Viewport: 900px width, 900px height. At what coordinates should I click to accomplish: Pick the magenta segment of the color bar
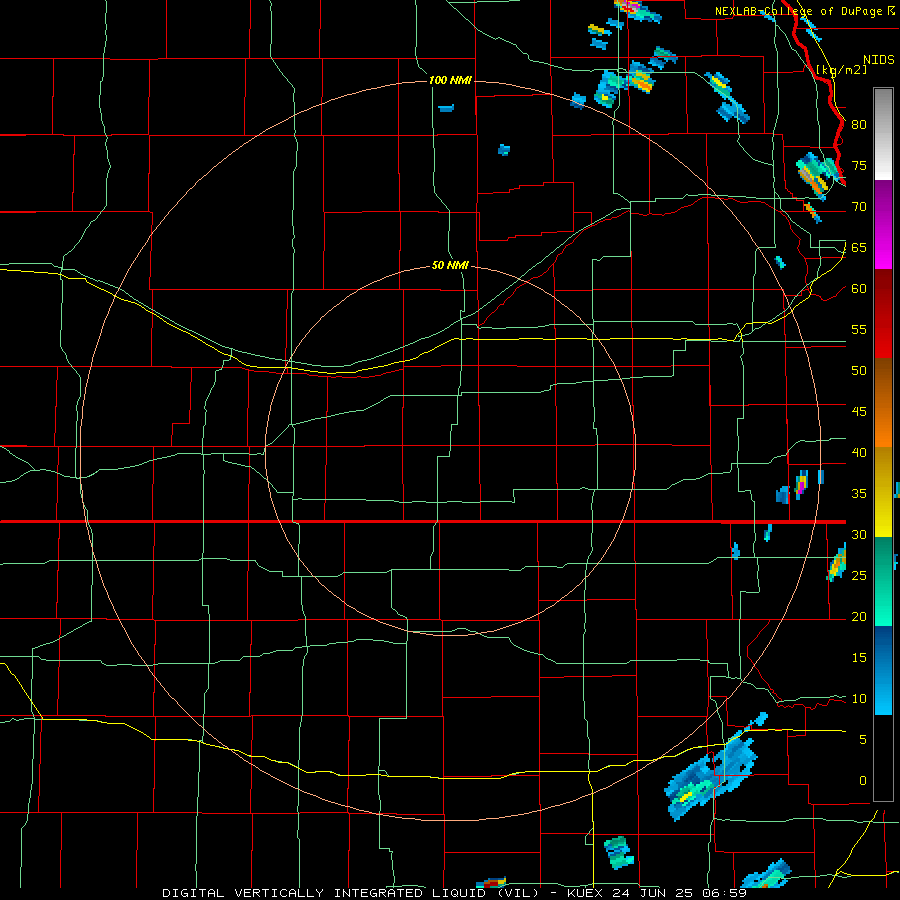coord(883,249)
